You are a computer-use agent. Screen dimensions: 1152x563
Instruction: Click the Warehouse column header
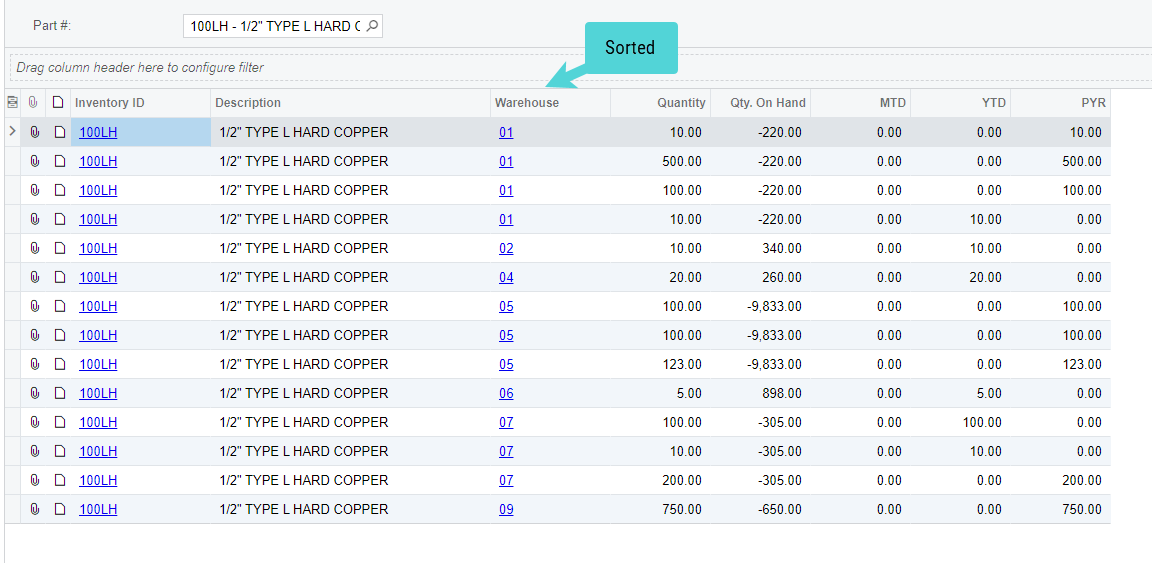550,103
